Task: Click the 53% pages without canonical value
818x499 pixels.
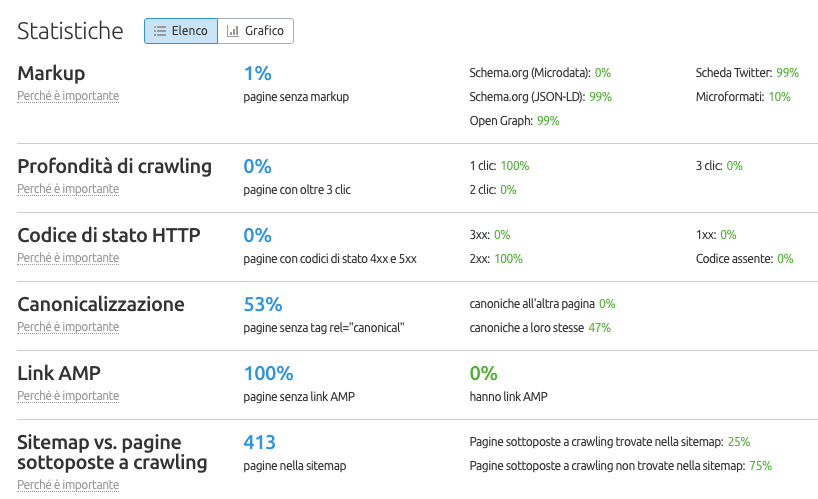Action: pyautogui.click(x=263, y=304)
